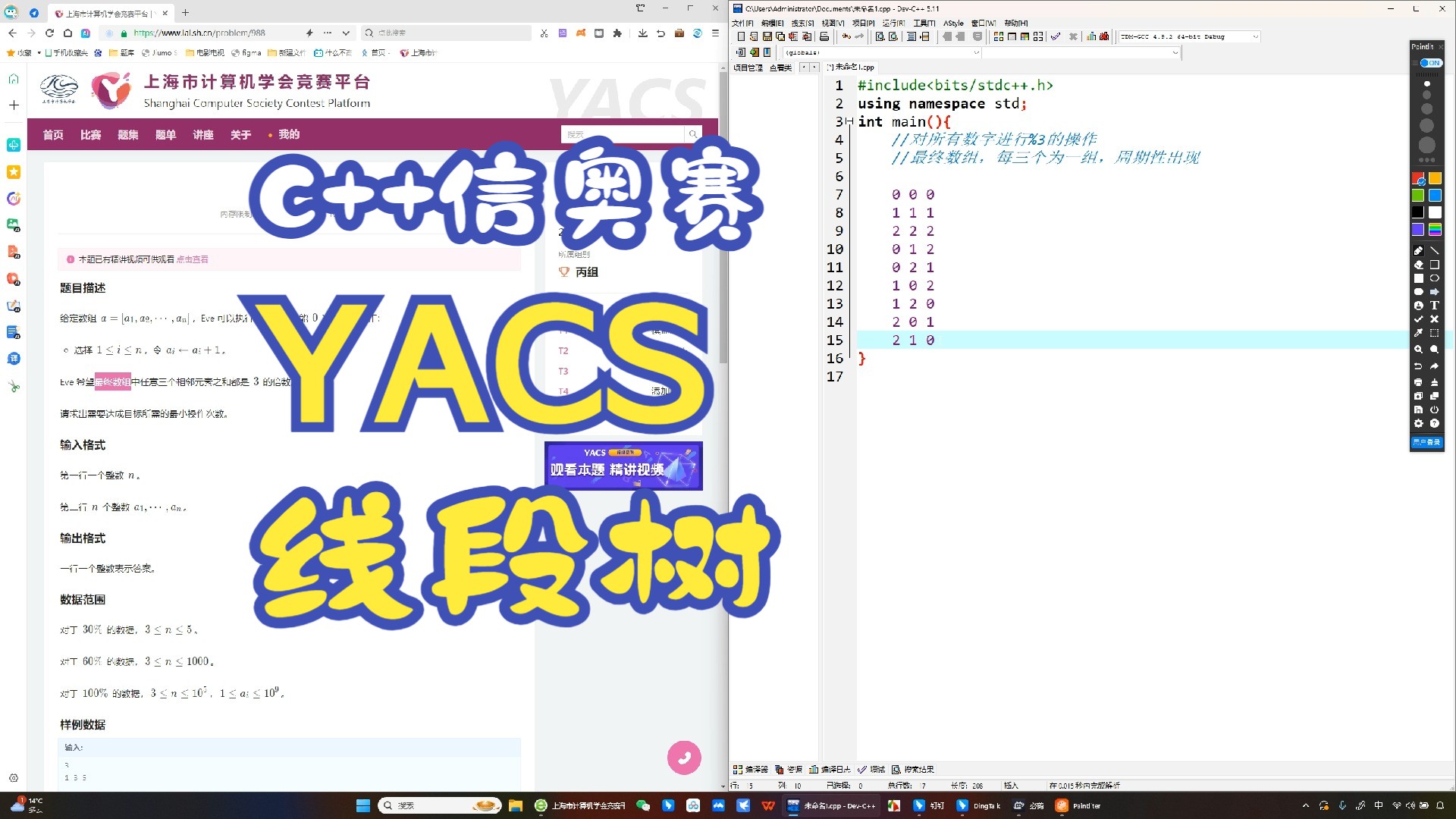Viewport: 1456px width, 819px height.
Task: Open the 文件[F] menu in Dev-C++
Action: pyautogui.click(x=742, y=23)
